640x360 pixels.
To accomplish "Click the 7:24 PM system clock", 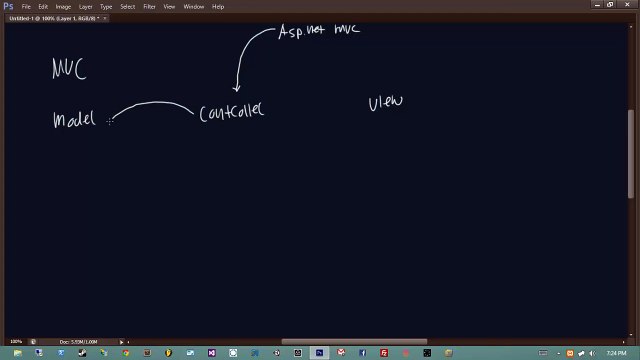I will tap(616, 353).
